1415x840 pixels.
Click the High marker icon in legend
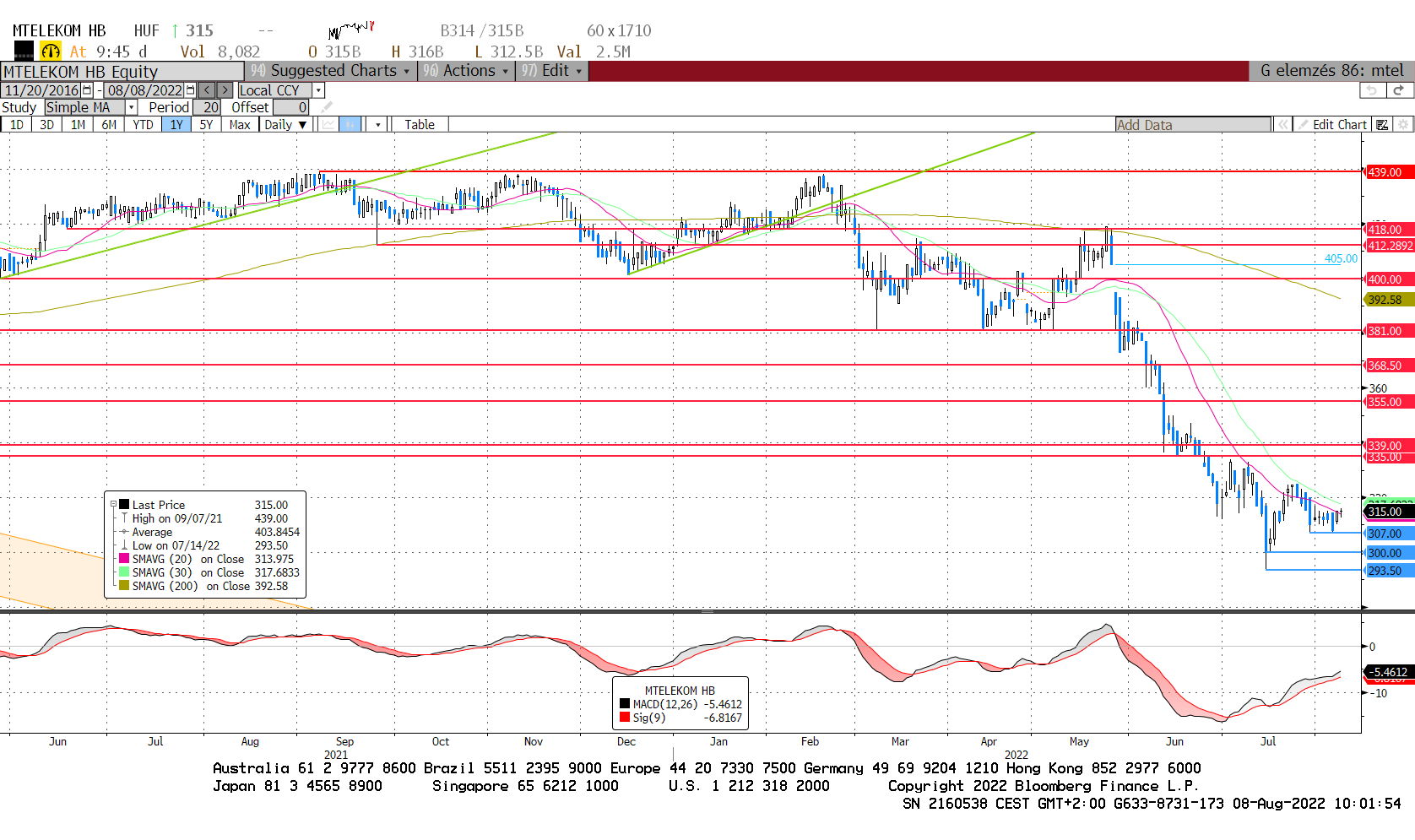(x=124, y=518)
